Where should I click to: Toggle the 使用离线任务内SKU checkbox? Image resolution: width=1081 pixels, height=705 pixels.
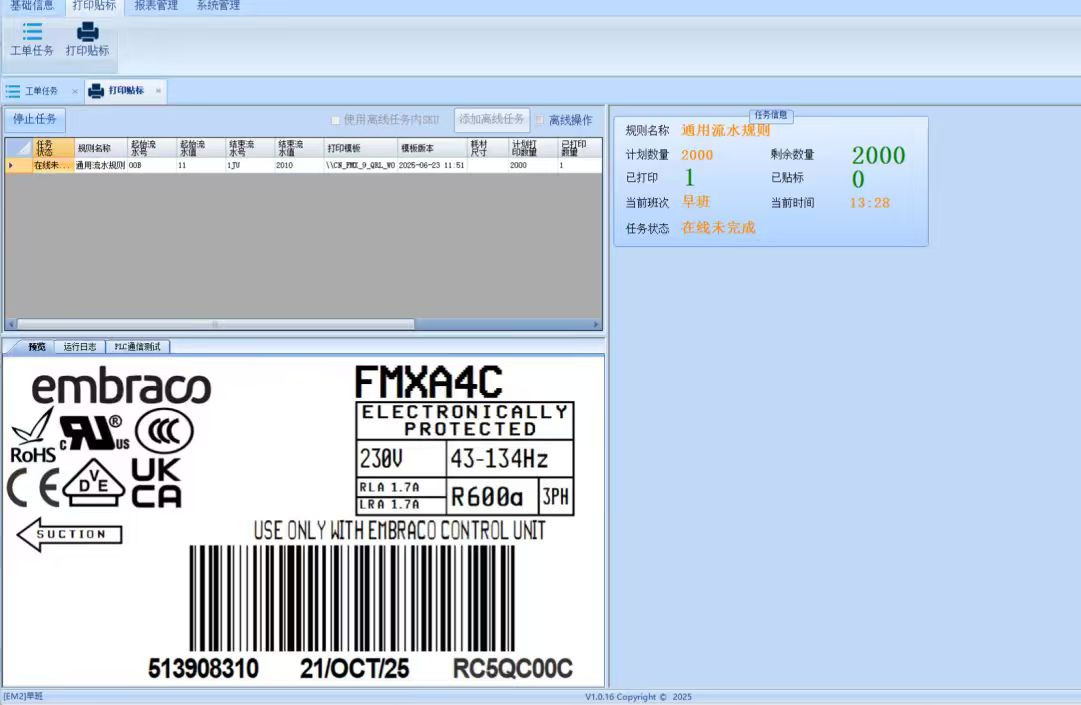336,120
